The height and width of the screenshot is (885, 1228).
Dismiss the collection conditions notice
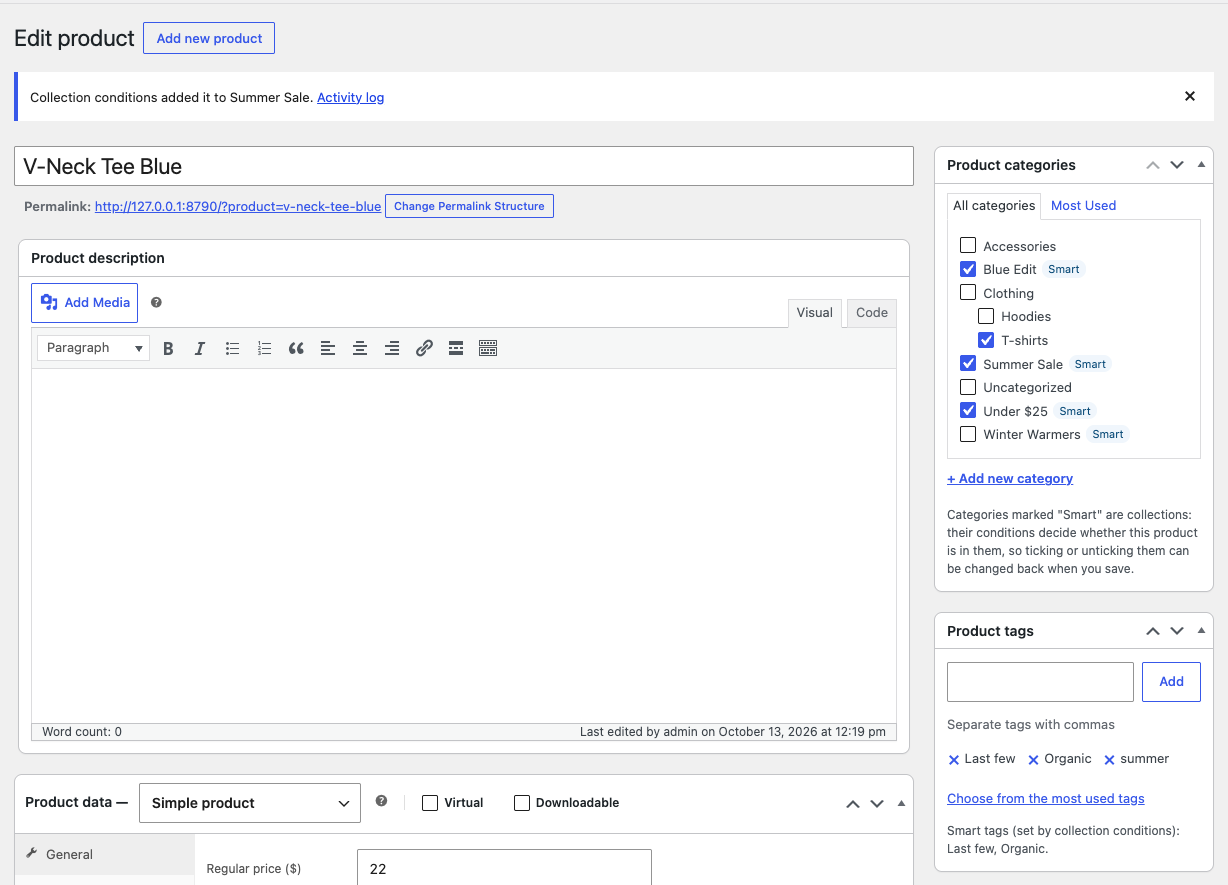(x=1190, y=97)
